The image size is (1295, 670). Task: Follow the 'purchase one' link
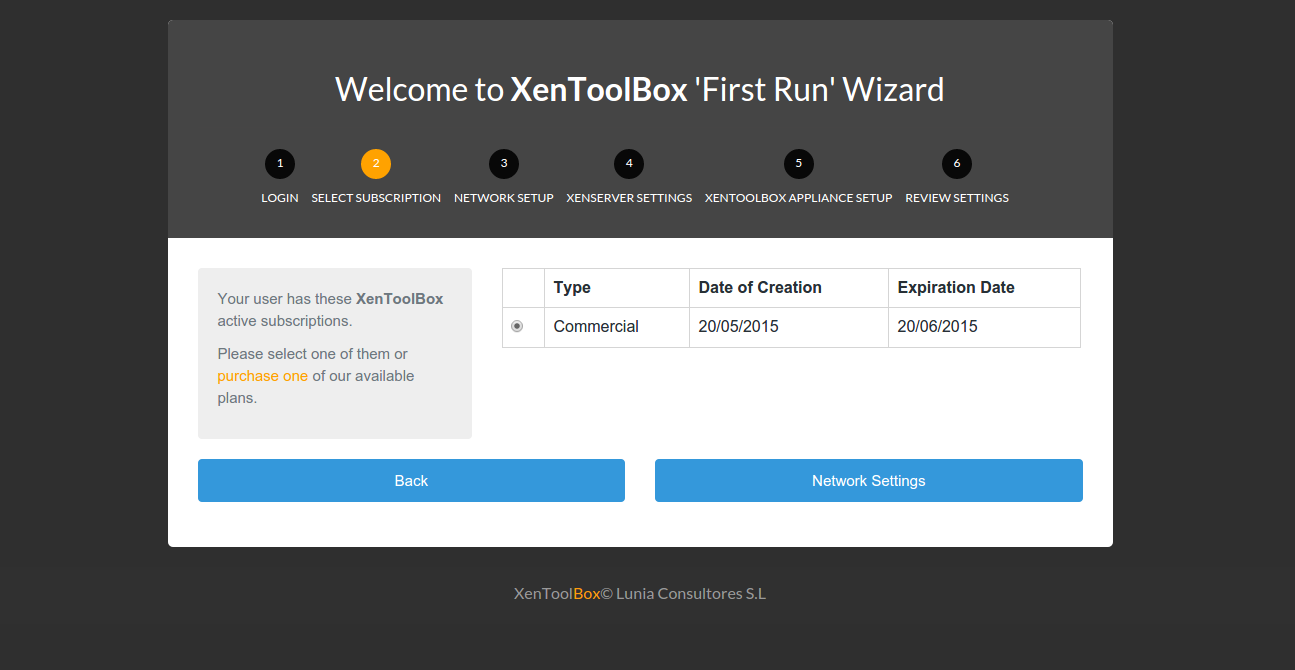click(x=262, y=376)
